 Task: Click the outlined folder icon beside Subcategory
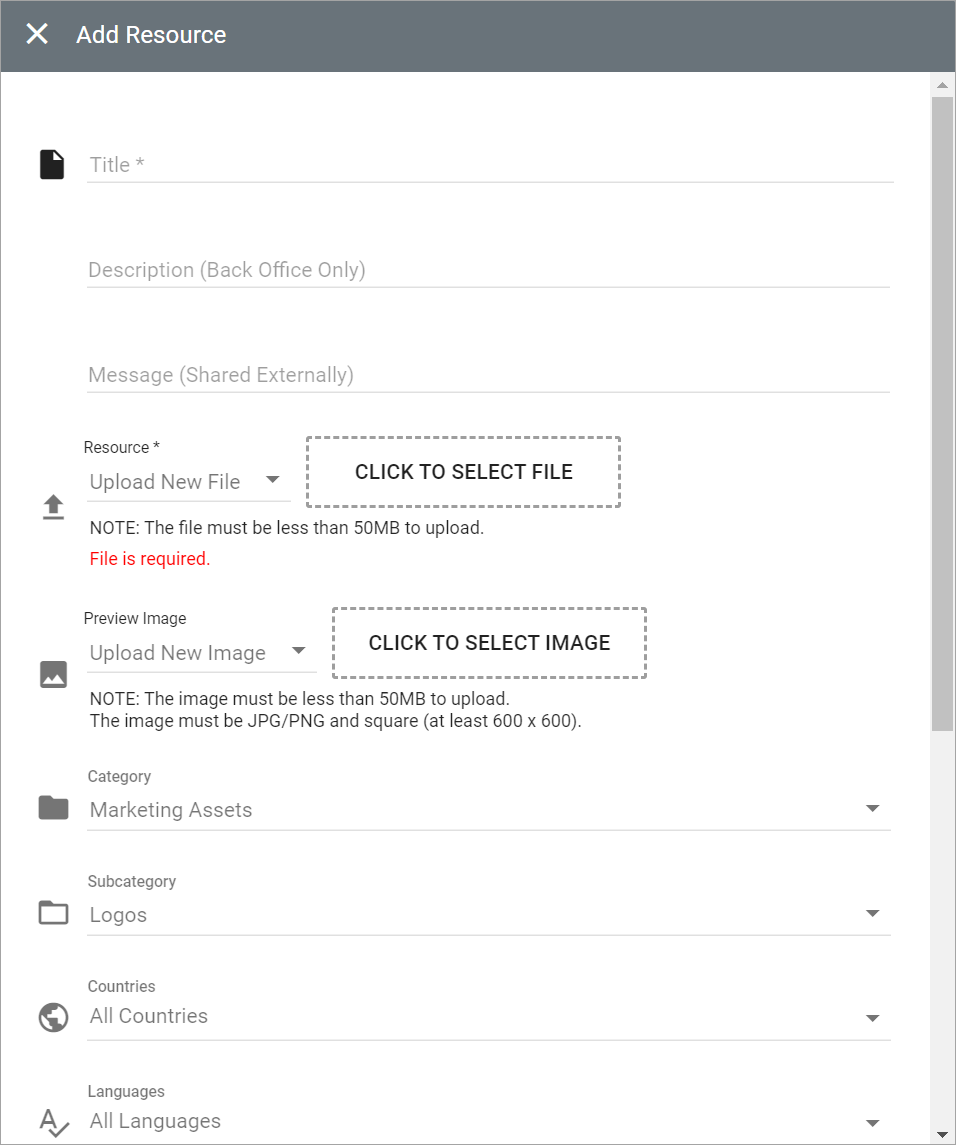[x=53, y=913]
